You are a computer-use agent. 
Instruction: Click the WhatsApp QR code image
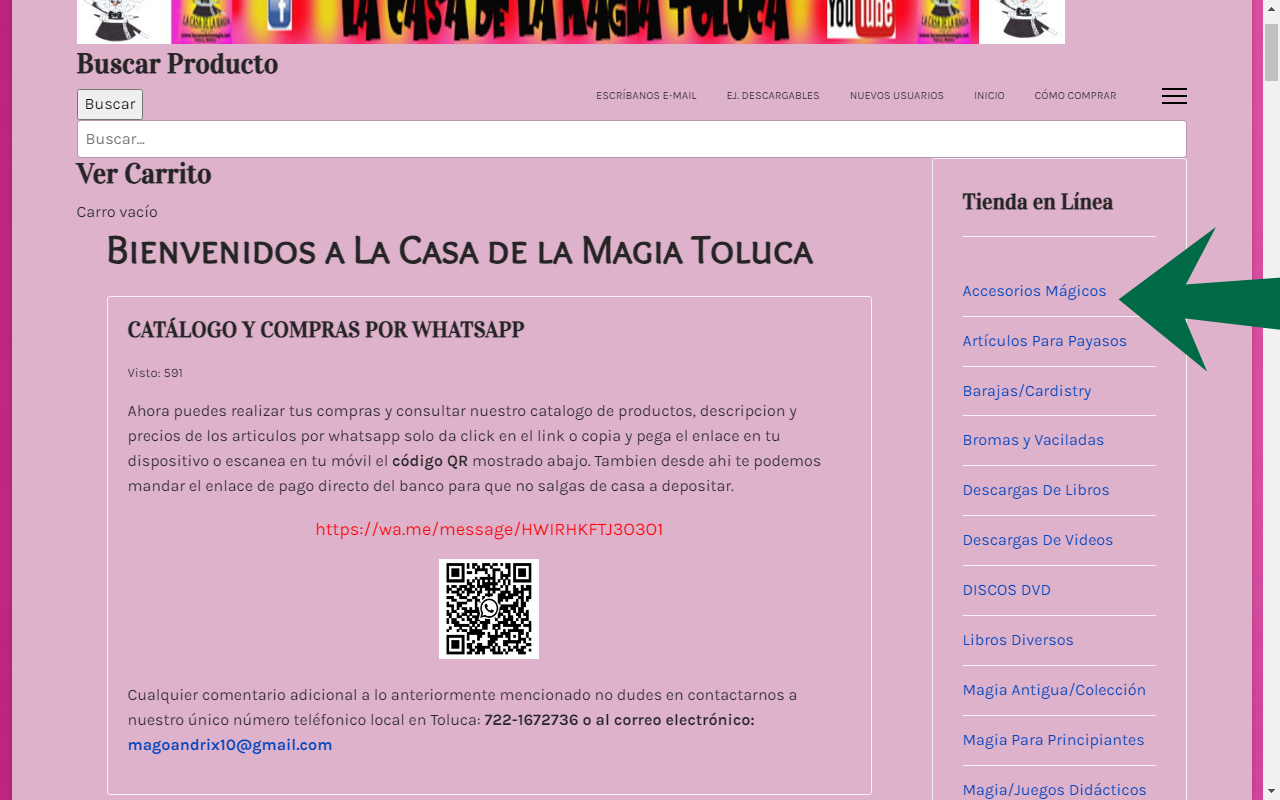pyautogui.click(x=489, y=609)
